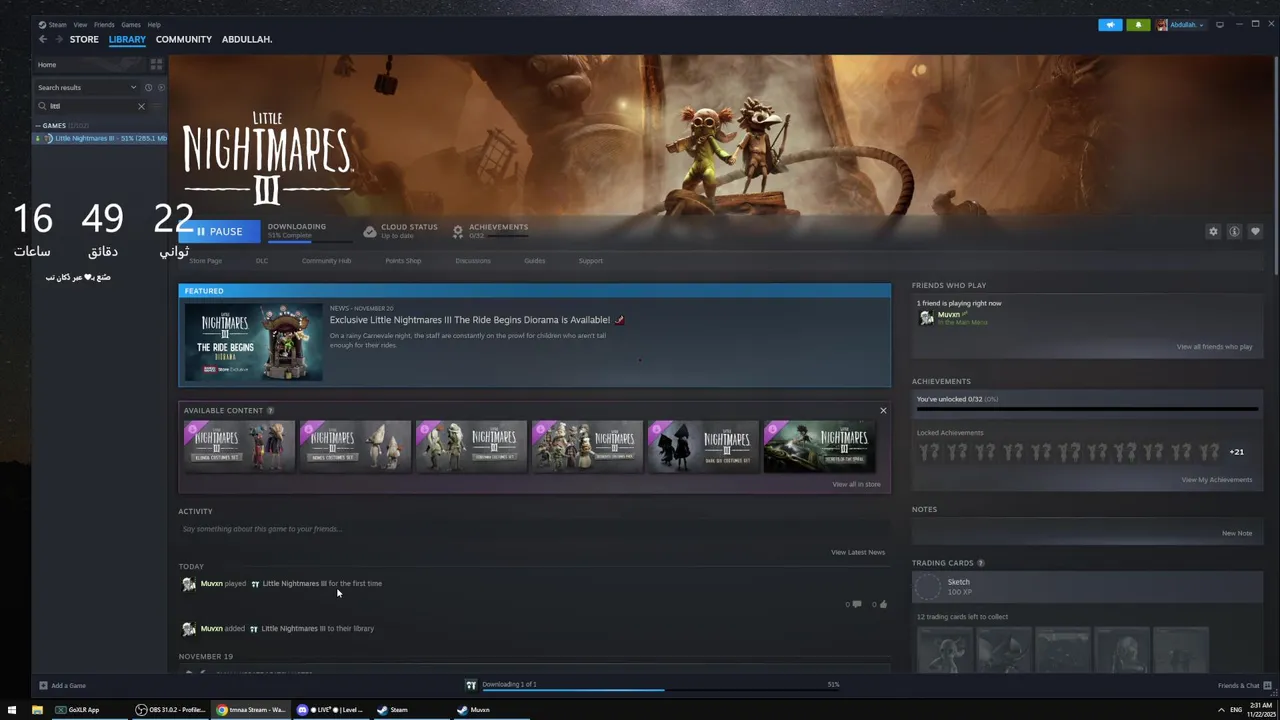Show game info icon
The height and width of the screenshot is (720, 1280).
point(1234,231)
